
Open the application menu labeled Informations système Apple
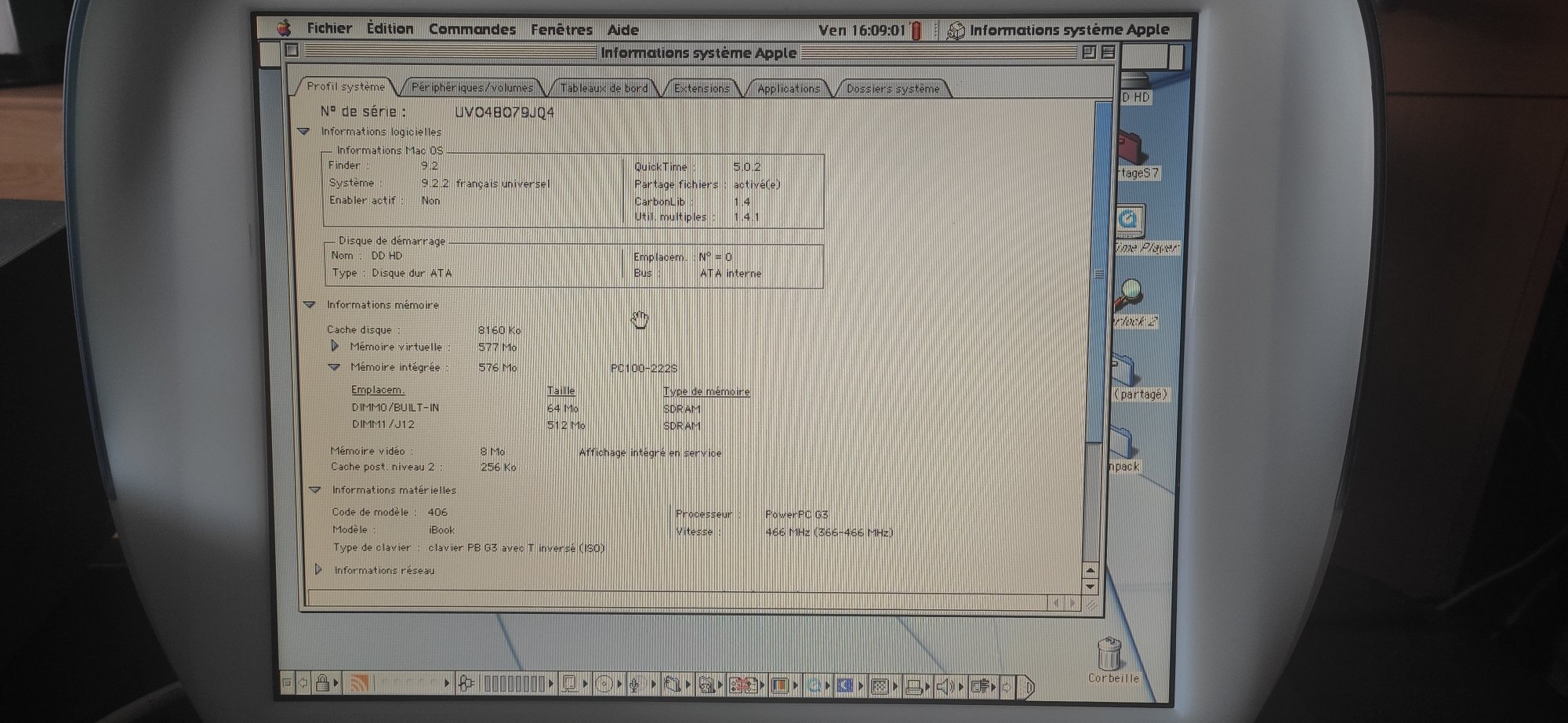[1058, 30]
